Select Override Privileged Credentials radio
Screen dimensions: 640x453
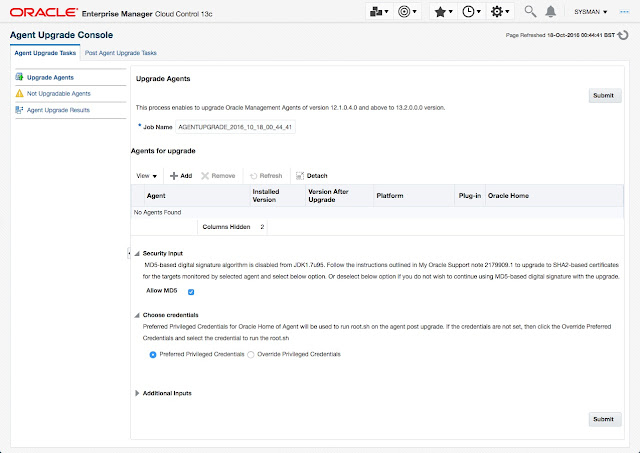pyautogui.click(x=251, y=355)
